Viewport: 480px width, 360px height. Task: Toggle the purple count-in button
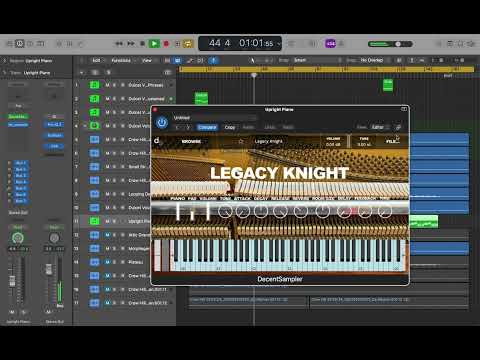[x=330, y=44]
